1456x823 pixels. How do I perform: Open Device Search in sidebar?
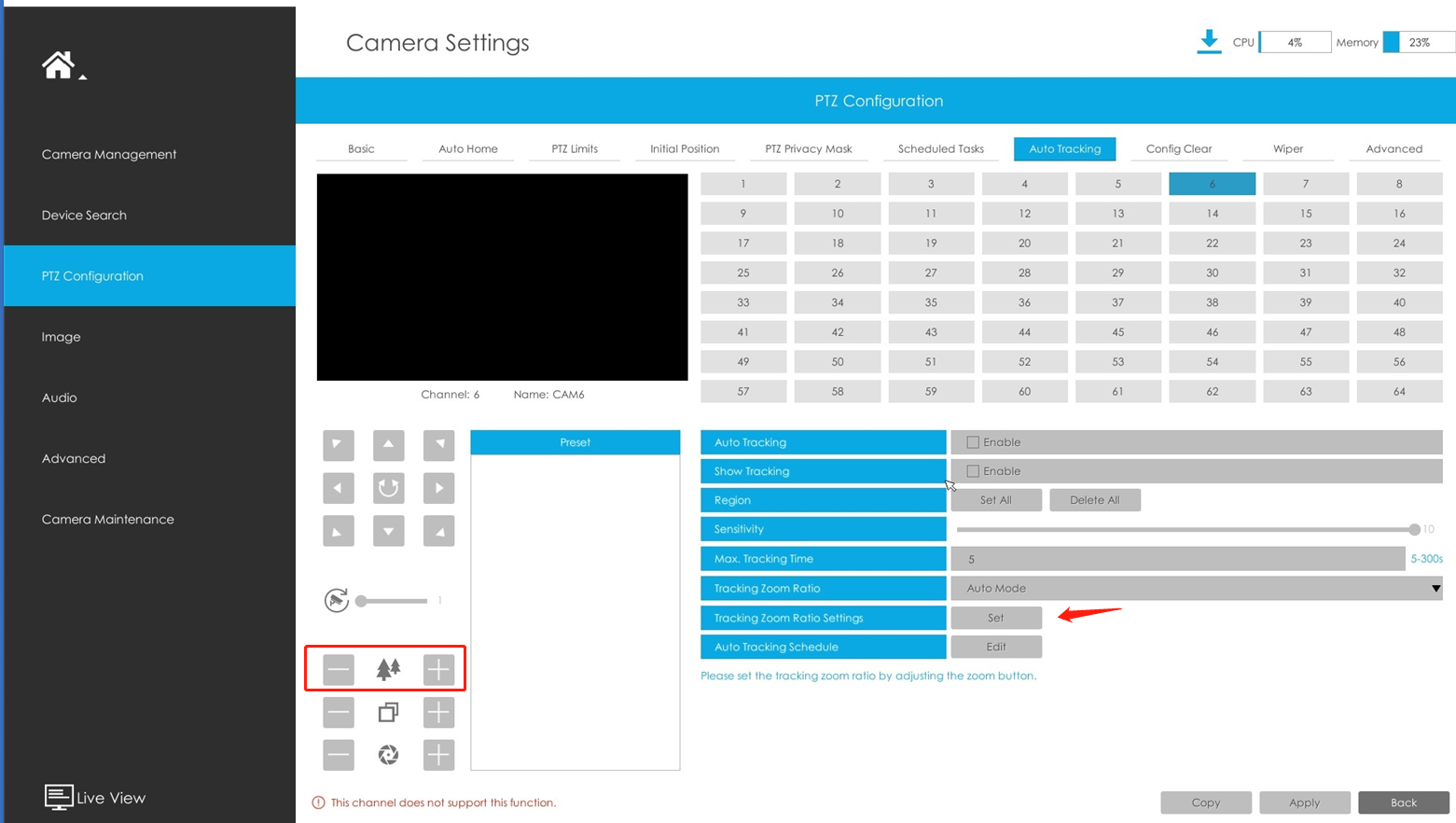[x=84, y=215]
